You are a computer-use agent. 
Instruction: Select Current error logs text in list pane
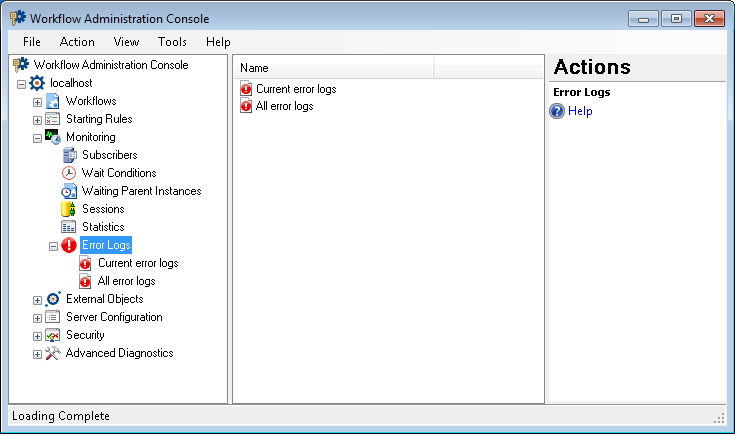click(296, 89)
